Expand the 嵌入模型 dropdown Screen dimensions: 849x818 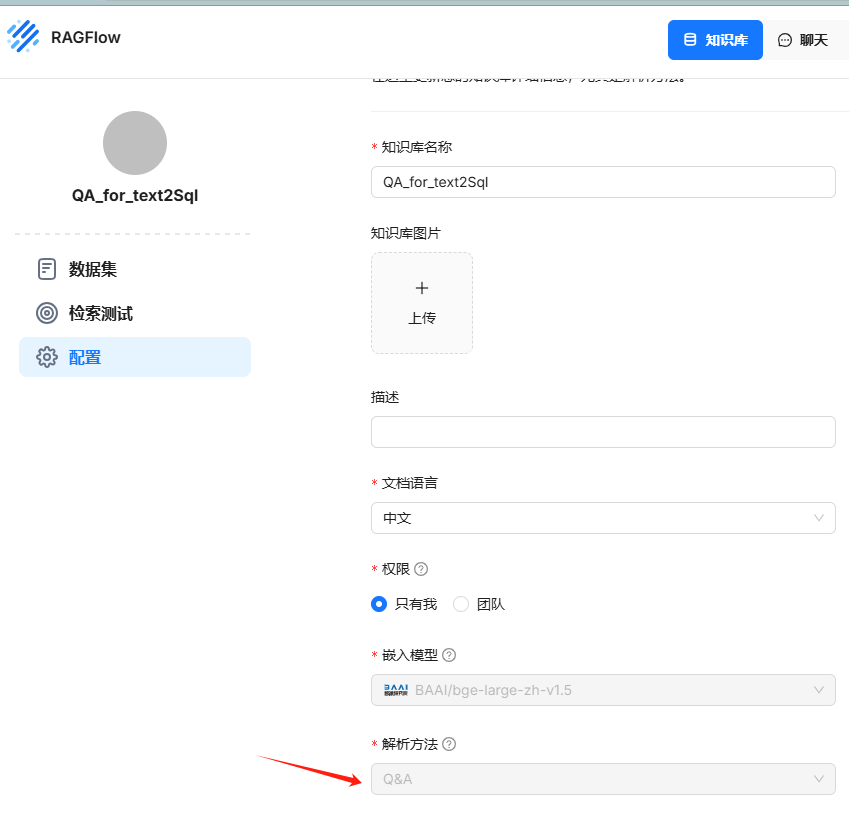click(822, 690)
